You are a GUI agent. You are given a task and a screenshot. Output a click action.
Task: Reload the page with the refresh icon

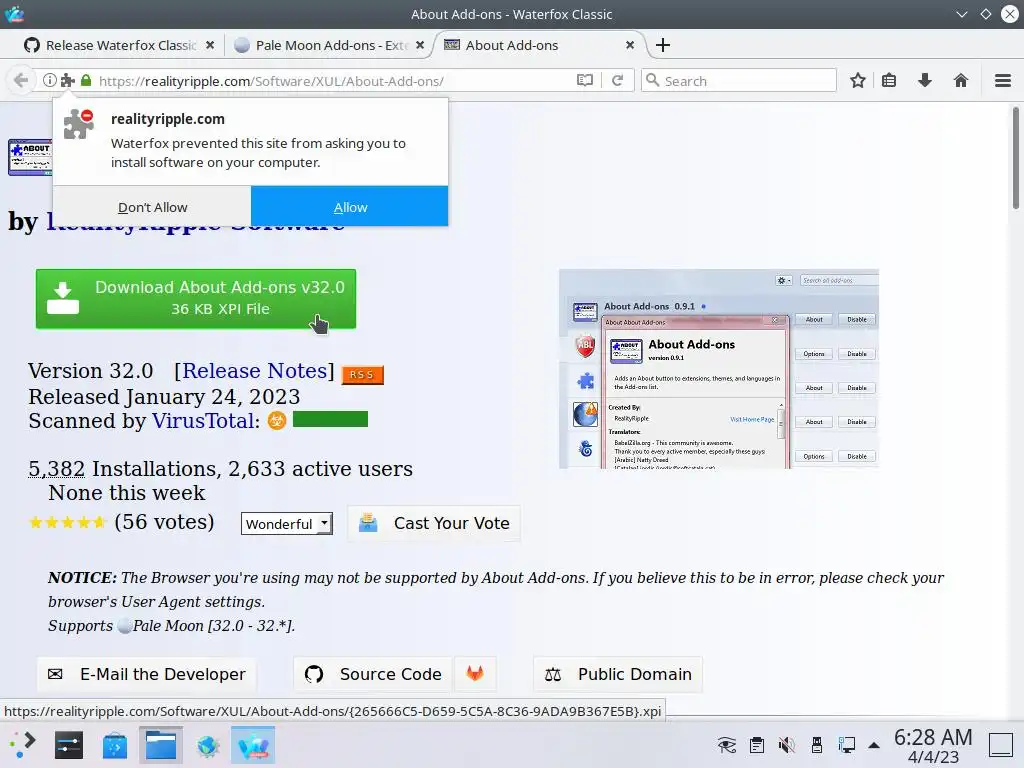pyautogui.click(x=617, y=80)
